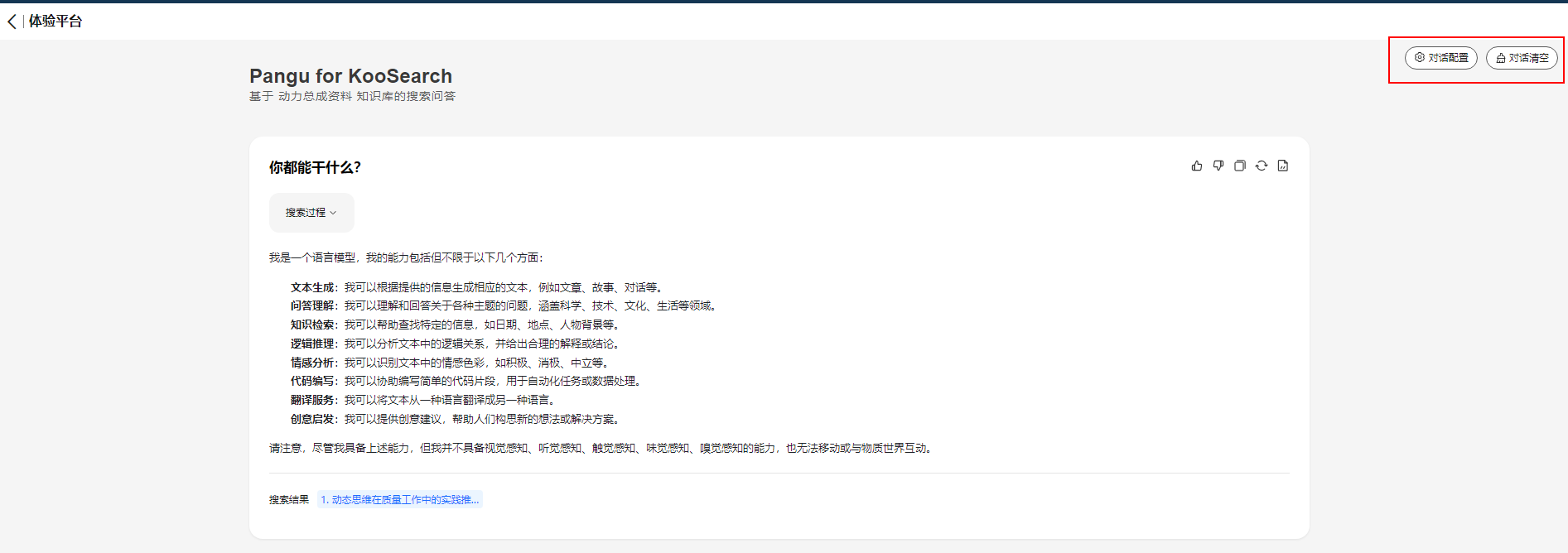Click the 问答理解 bullet line

click(505, 305)
